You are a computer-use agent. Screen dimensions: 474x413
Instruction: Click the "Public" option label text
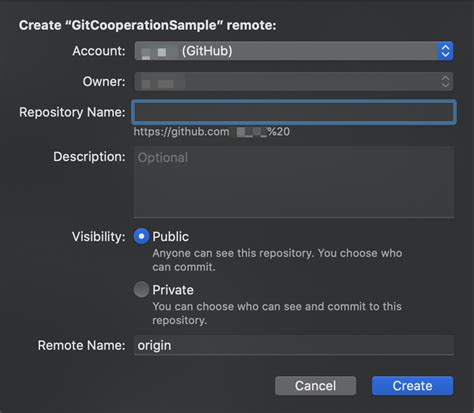[170, 237]
